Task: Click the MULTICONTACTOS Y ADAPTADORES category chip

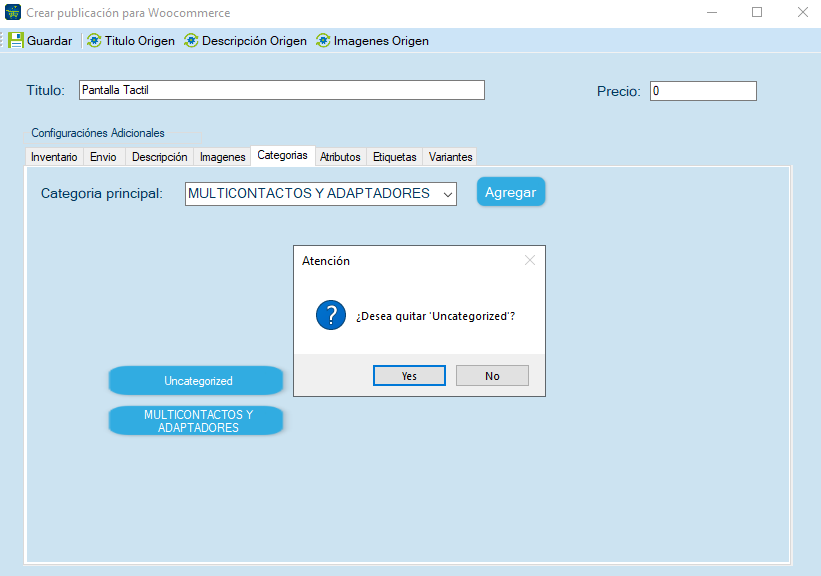Action: coord(196,420)
